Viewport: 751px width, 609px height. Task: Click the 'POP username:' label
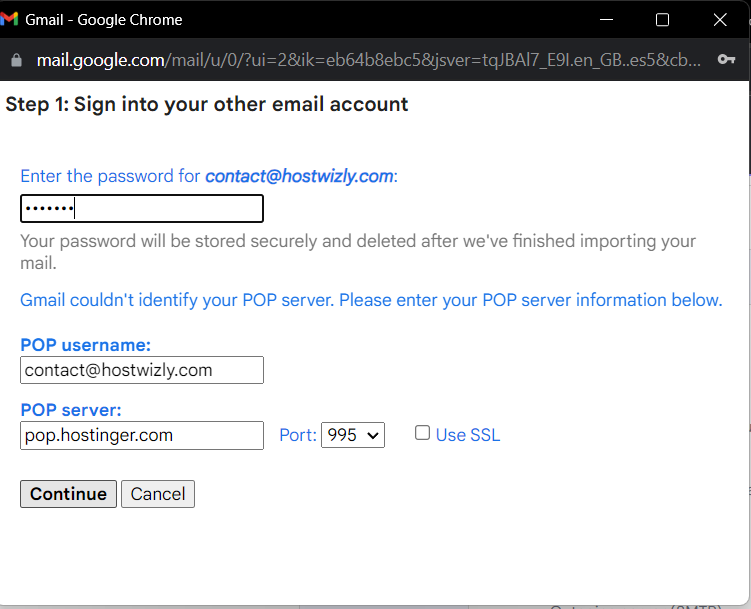coord(85,345)
